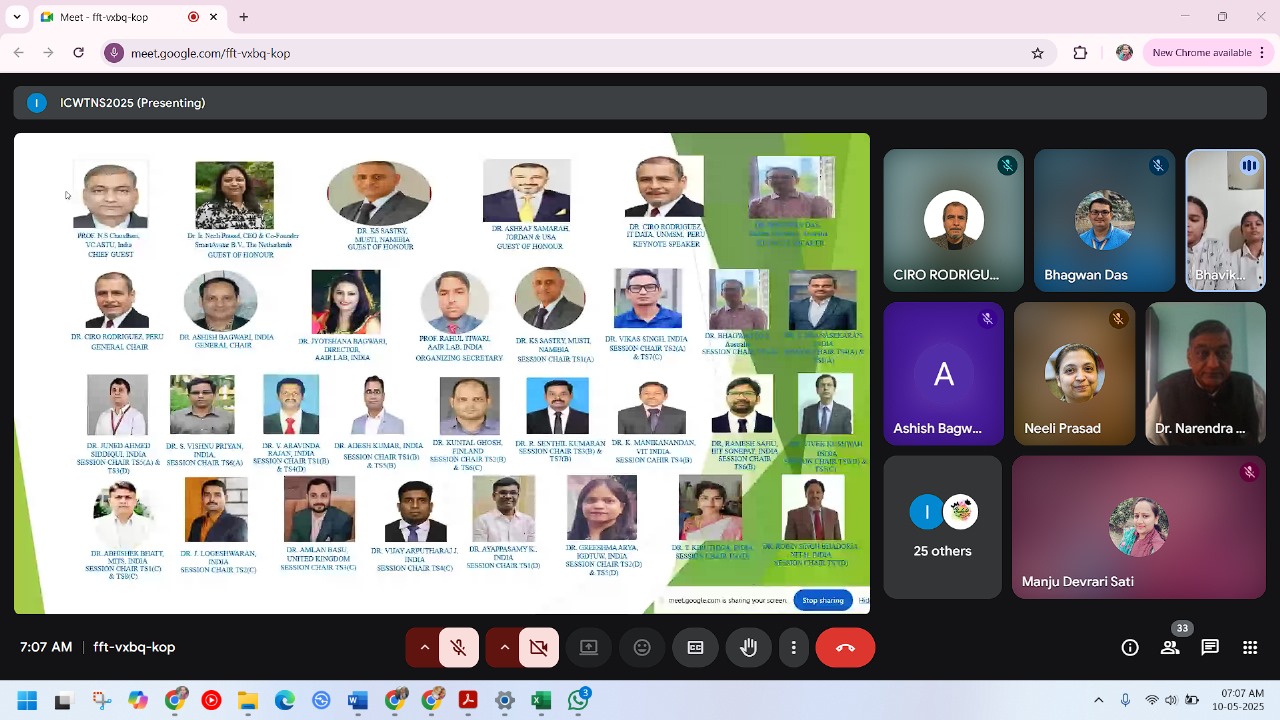This screenshot has width=1280, height=720.
Task: Show the people participants panel
Action: coord(1170,648)
